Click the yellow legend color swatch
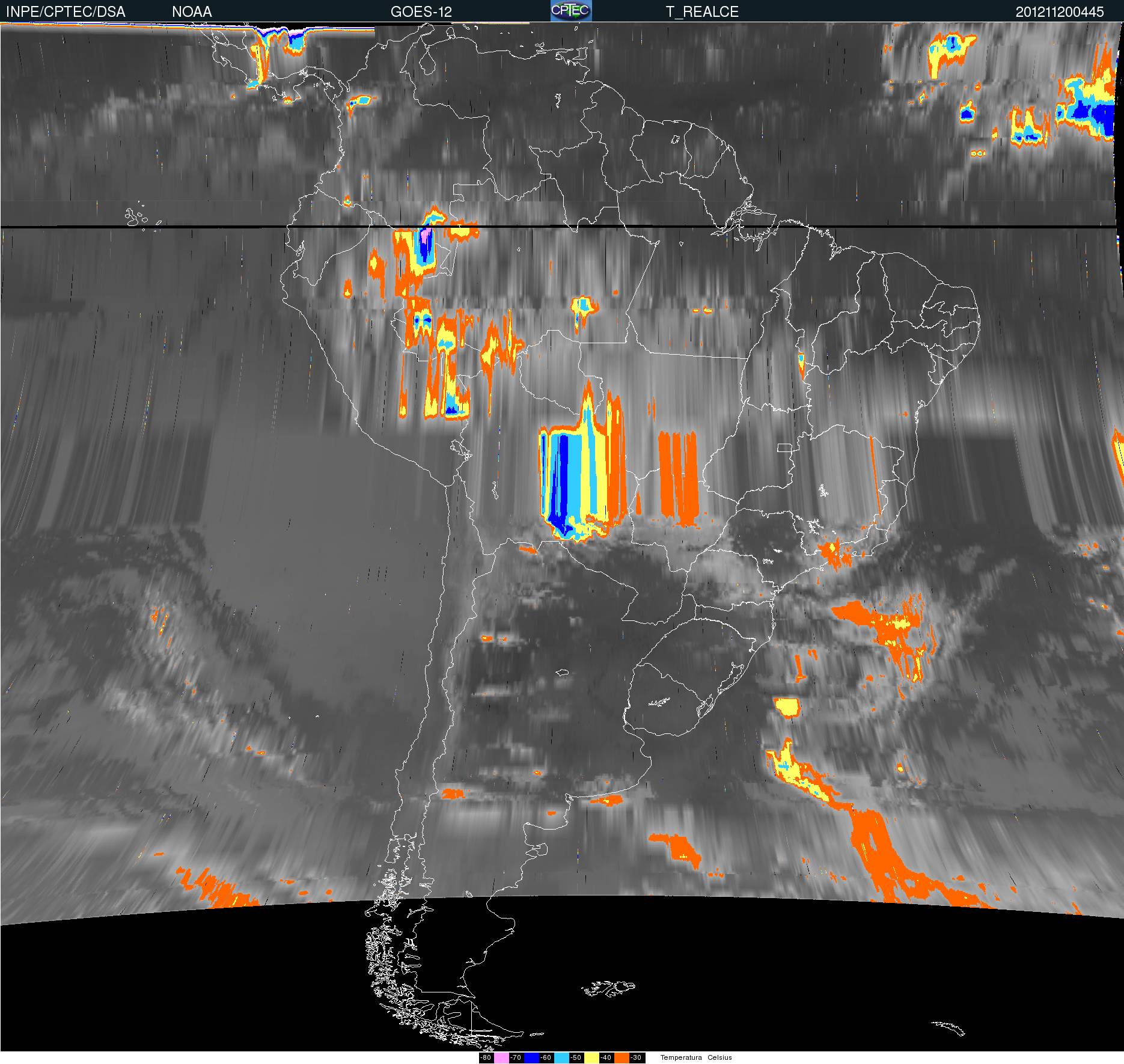The width and height of the screenshot is (1124, 1064). (x=591, y=1057)
